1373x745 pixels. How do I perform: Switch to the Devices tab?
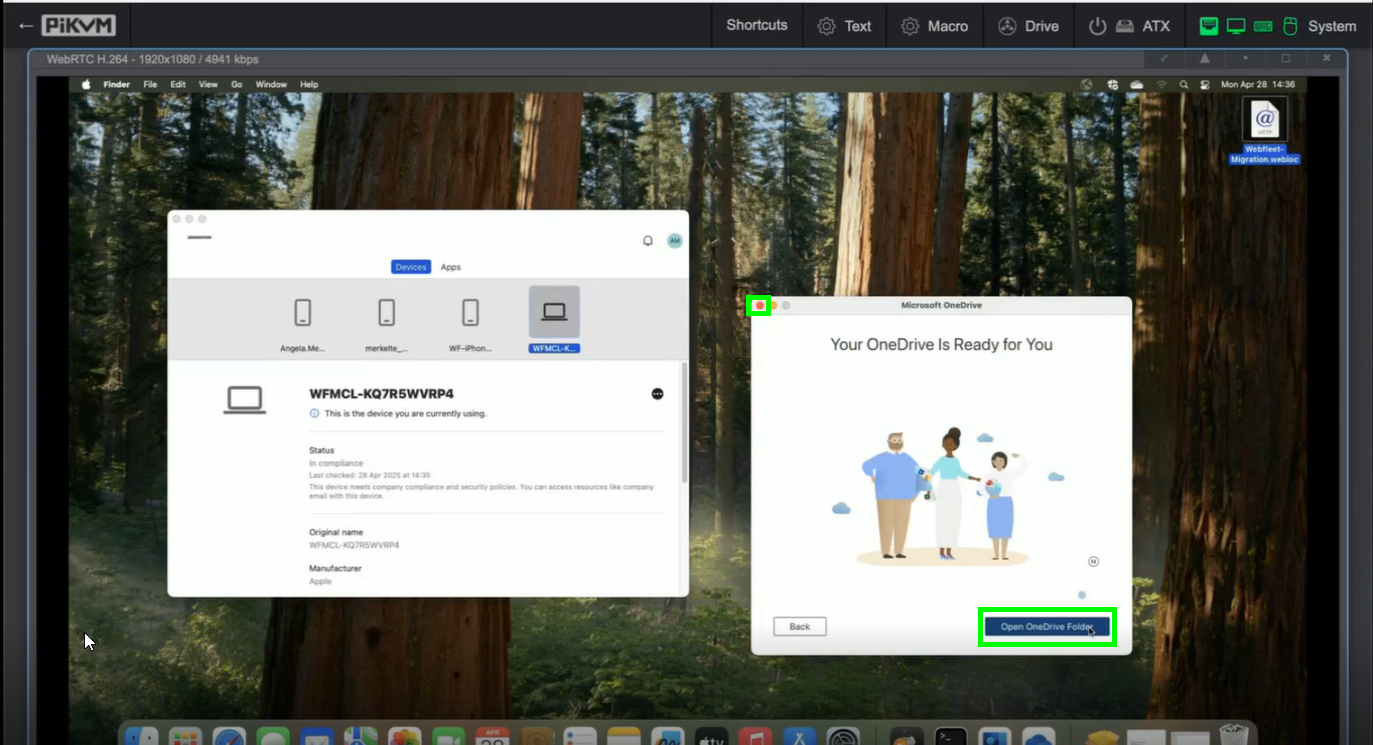pyautogui.click(x=411, y=267)
